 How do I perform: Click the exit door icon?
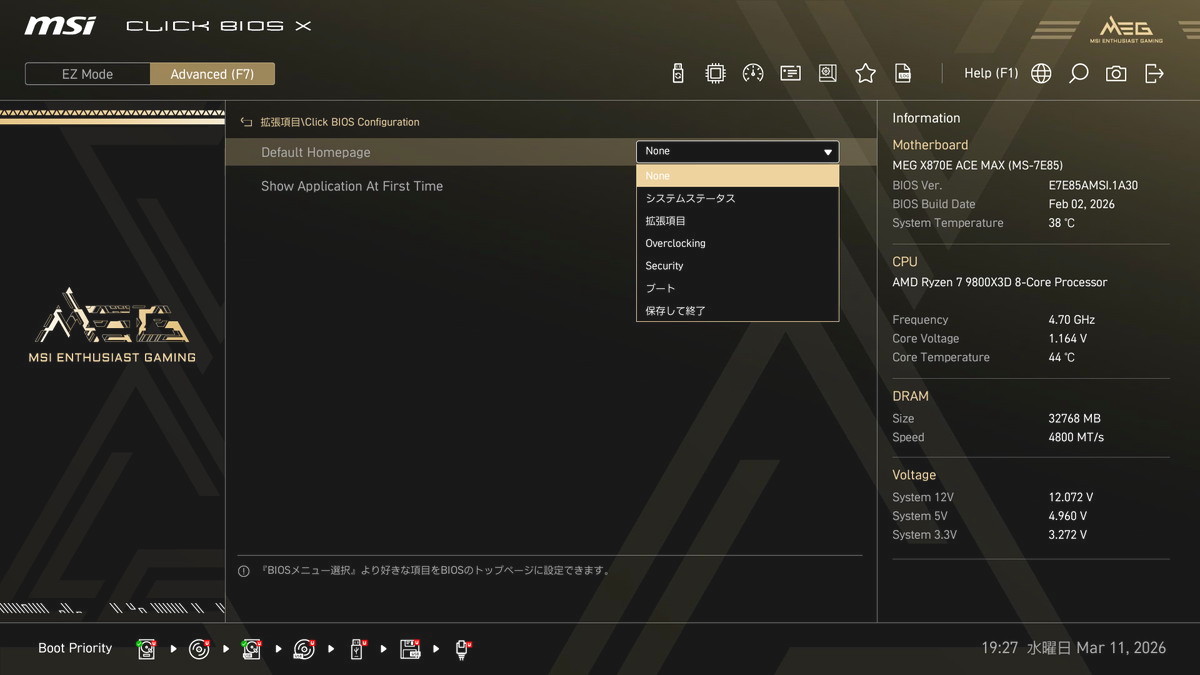coord(1154,73)
